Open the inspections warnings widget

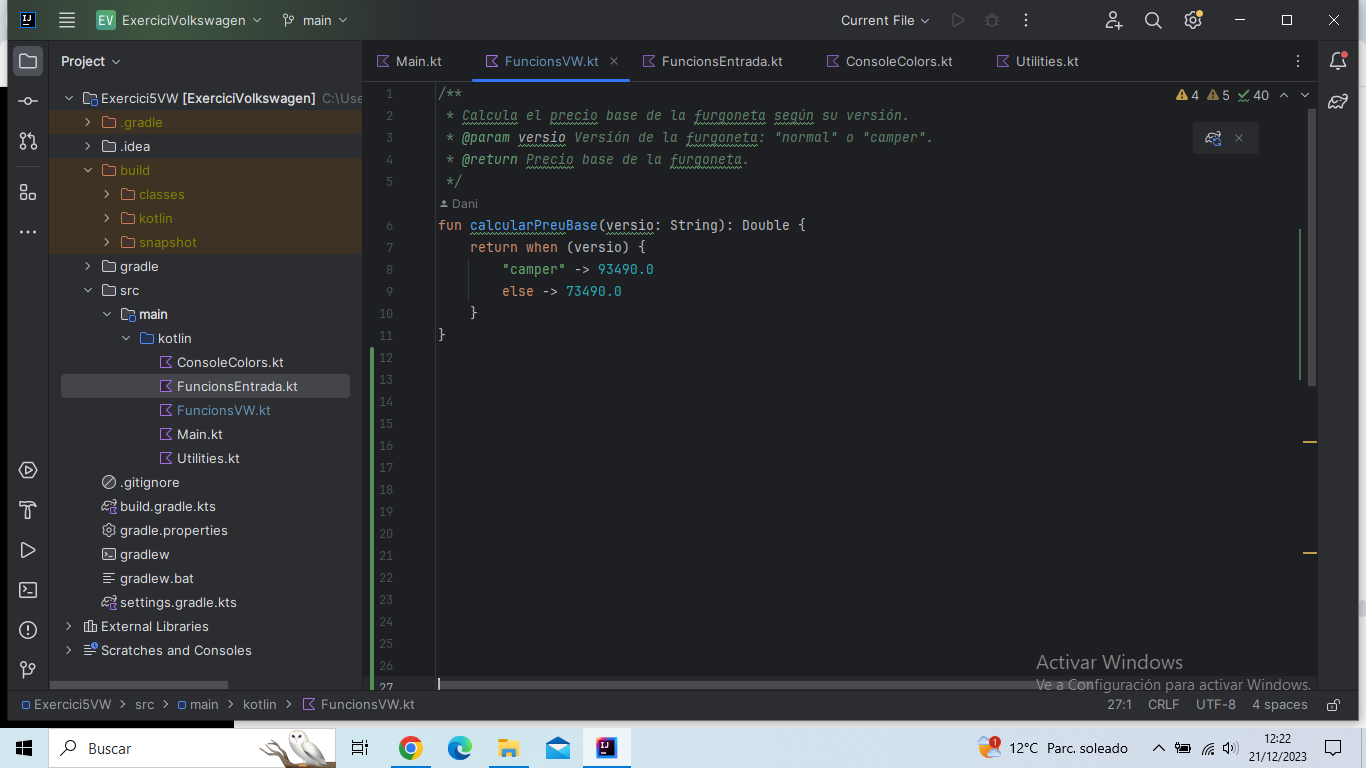1223,95
